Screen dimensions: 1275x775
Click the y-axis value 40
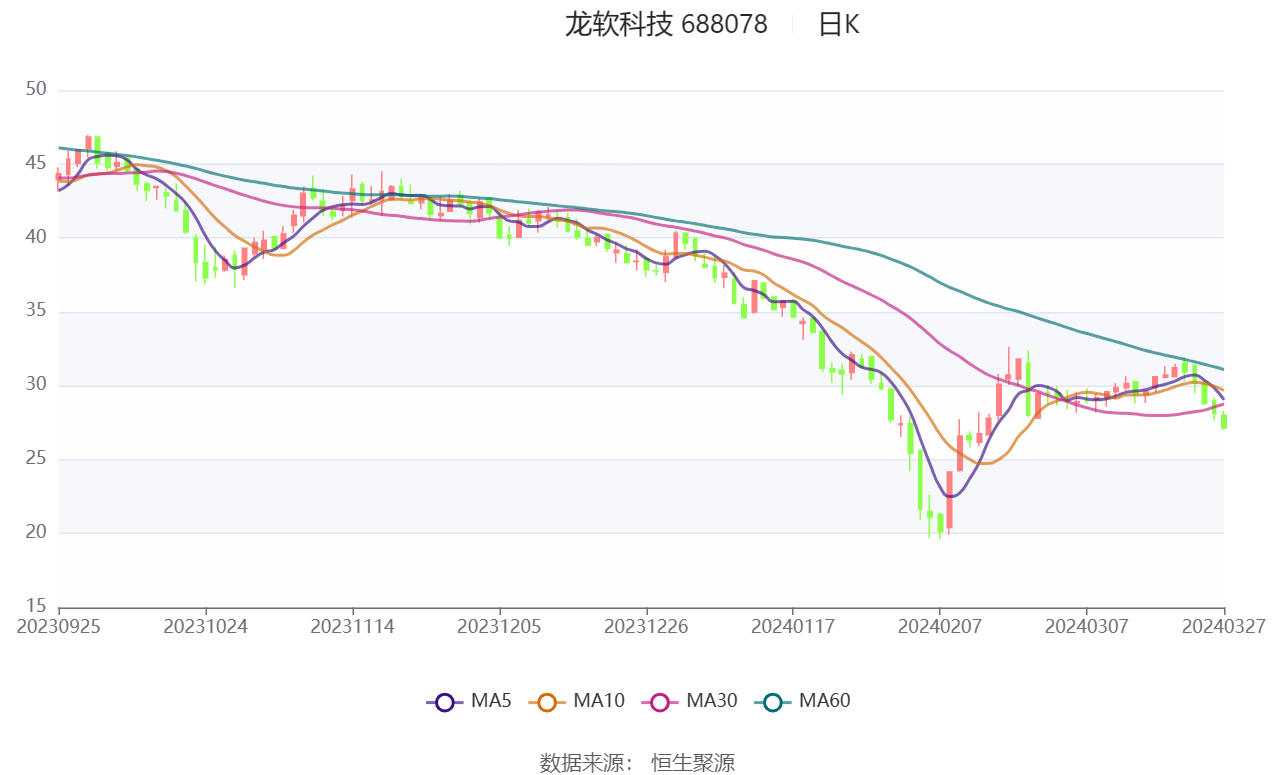[x=36, y=238]
